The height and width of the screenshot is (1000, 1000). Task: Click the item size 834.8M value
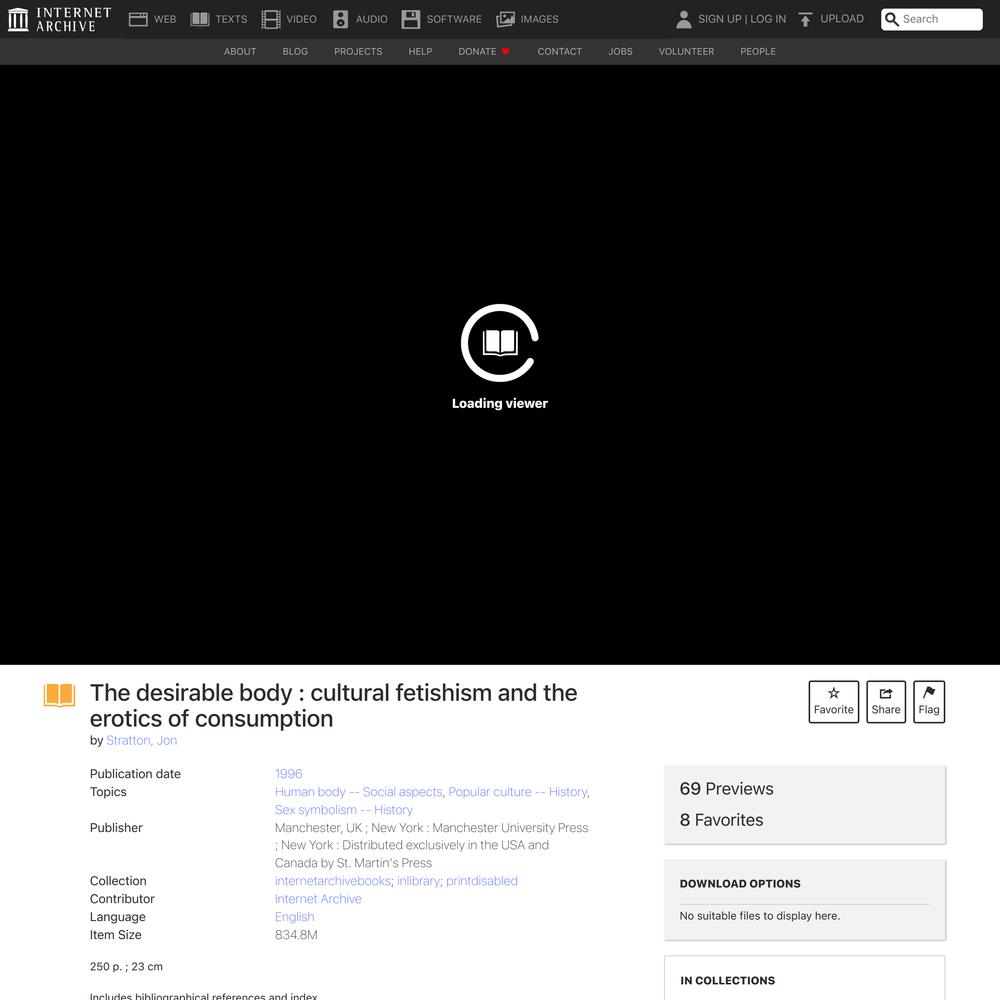296,934
